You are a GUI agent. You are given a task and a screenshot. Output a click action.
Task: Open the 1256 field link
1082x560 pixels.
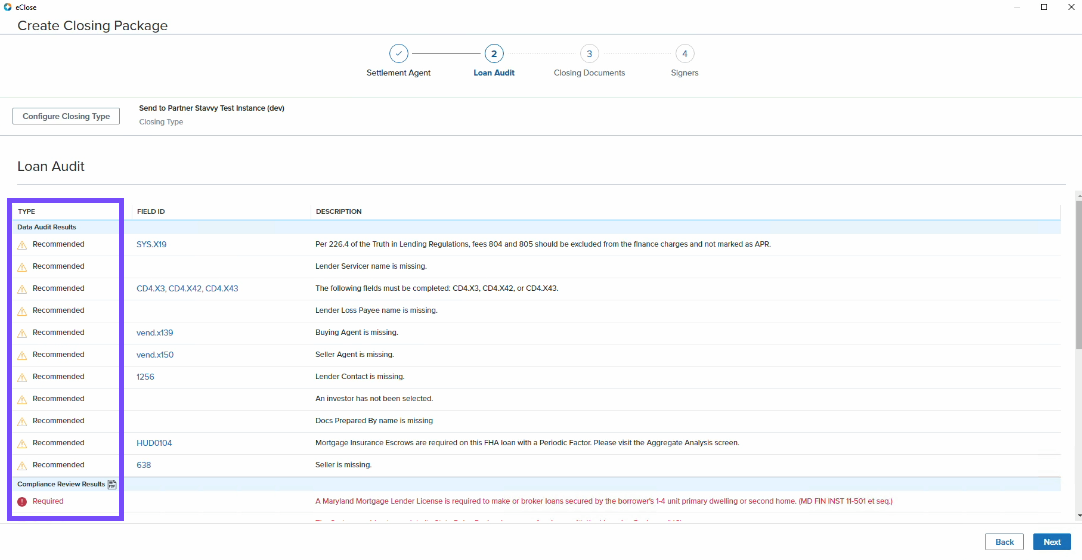pyautogui.click(x=145, y=377)
